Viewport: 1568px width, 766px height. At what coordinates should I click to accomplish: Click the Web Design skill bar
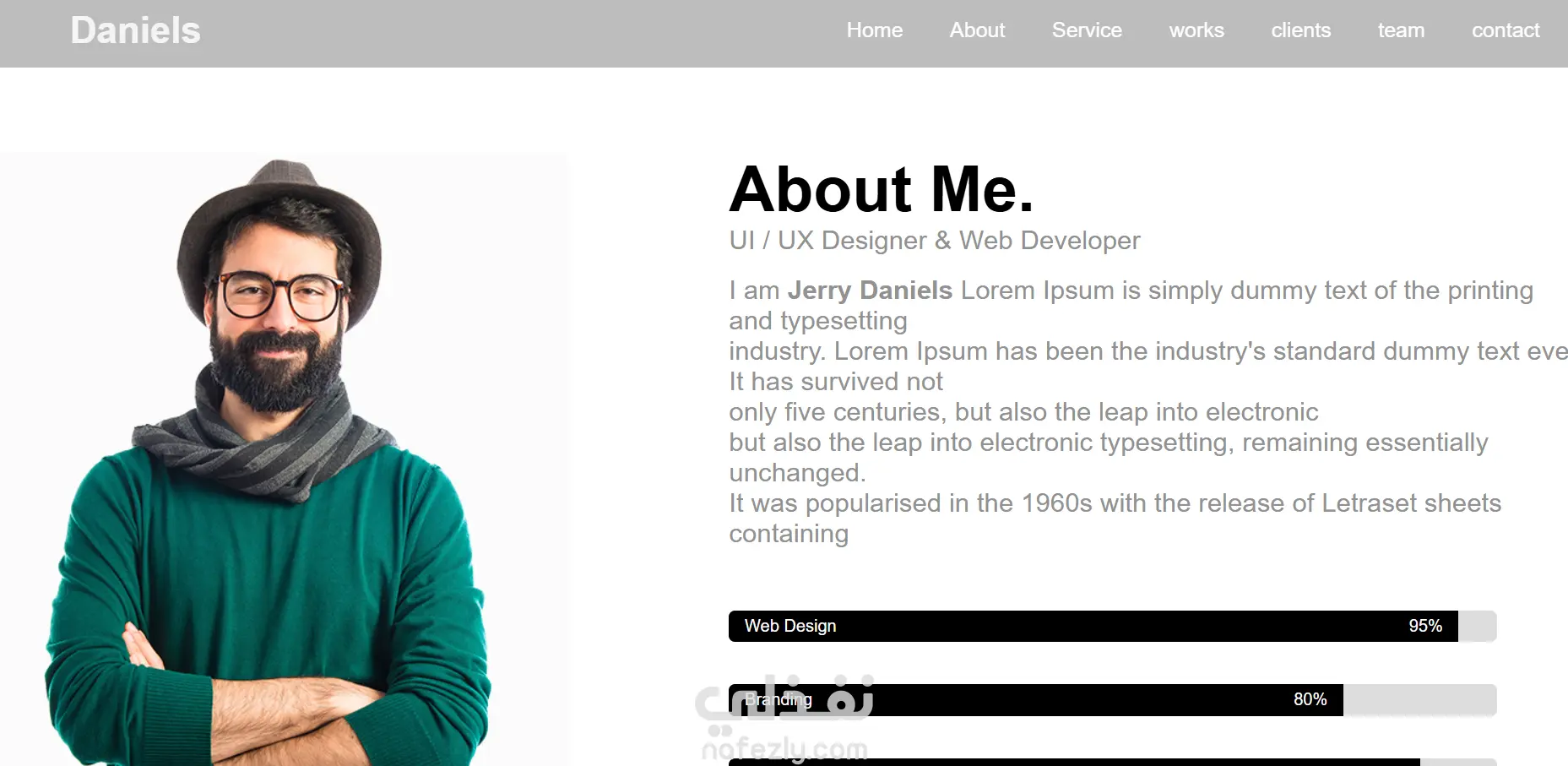pyautogui.click(x=1112, y=626)
